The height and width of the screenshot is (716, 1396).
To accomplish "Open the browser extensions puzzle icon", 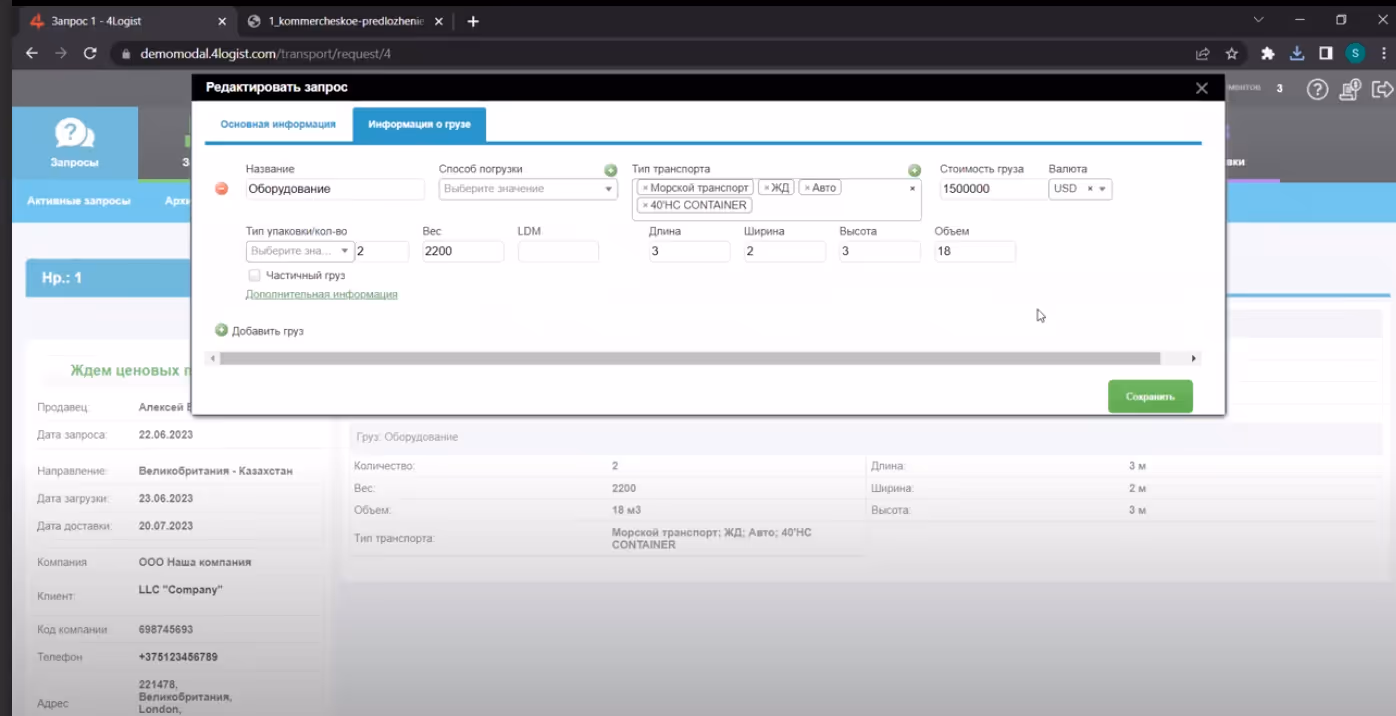I will (x=1268, y=54).
